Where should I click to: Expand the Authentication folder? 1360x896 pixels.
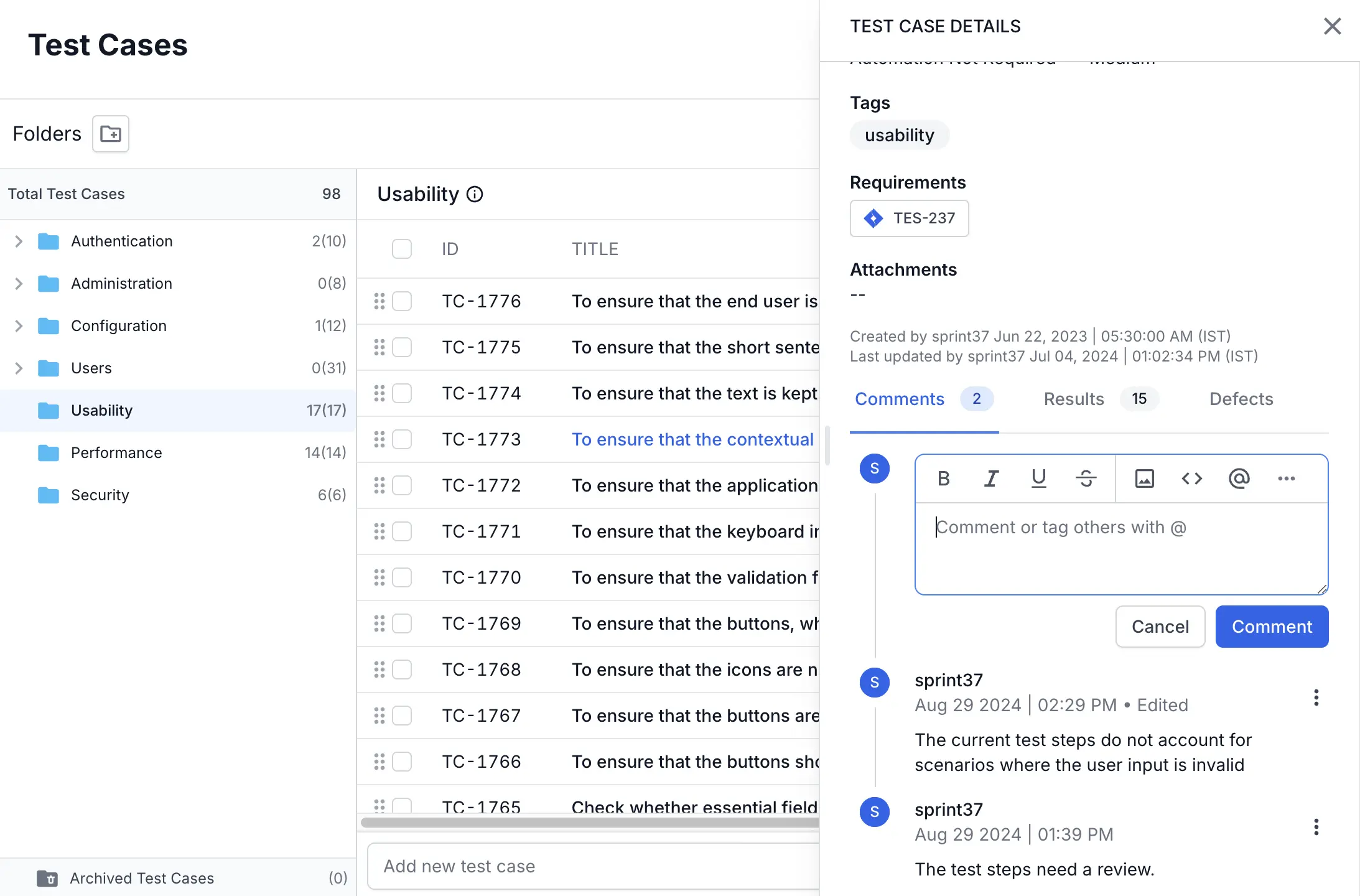(19, 241)
